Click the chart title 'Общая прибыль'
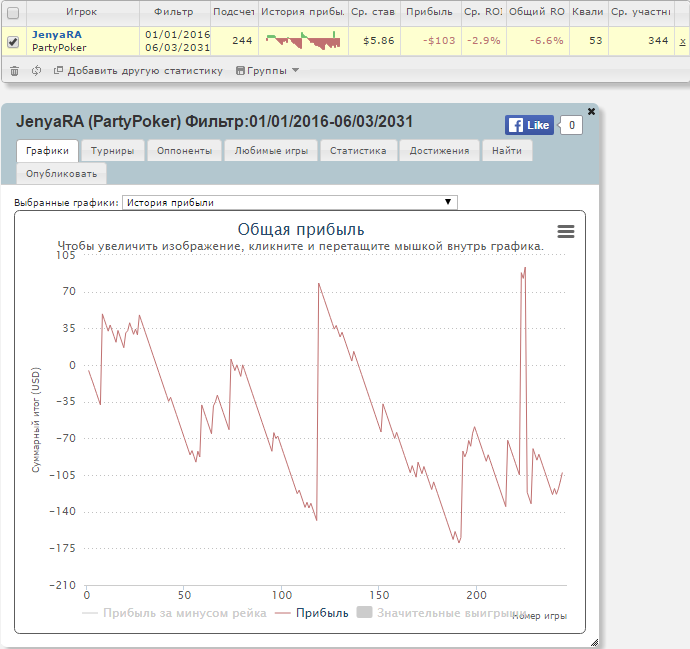The image size is (690, 649). [x=301, y=230]
